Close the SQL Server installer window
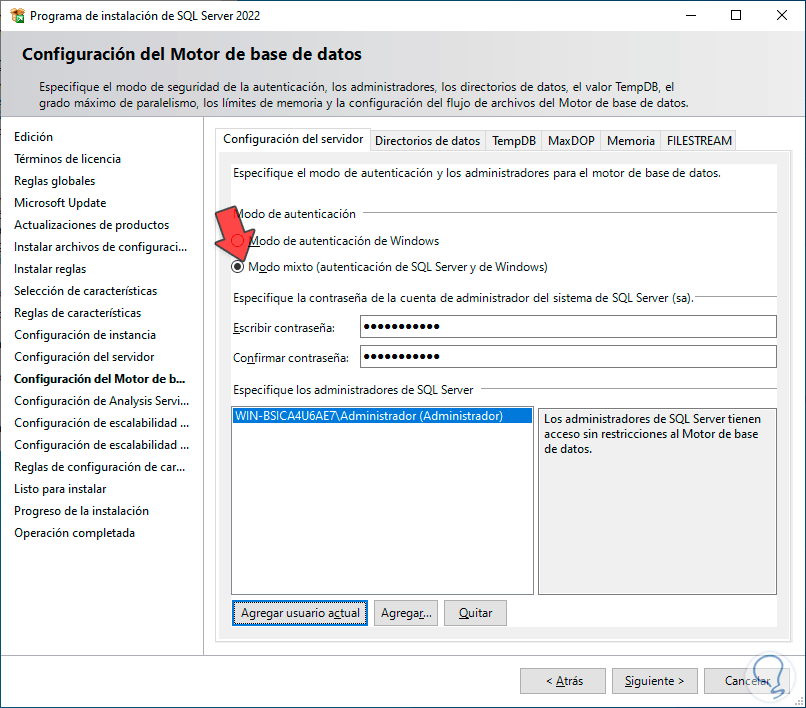Viewport: 806px width, 708px height. pos(781,15)
